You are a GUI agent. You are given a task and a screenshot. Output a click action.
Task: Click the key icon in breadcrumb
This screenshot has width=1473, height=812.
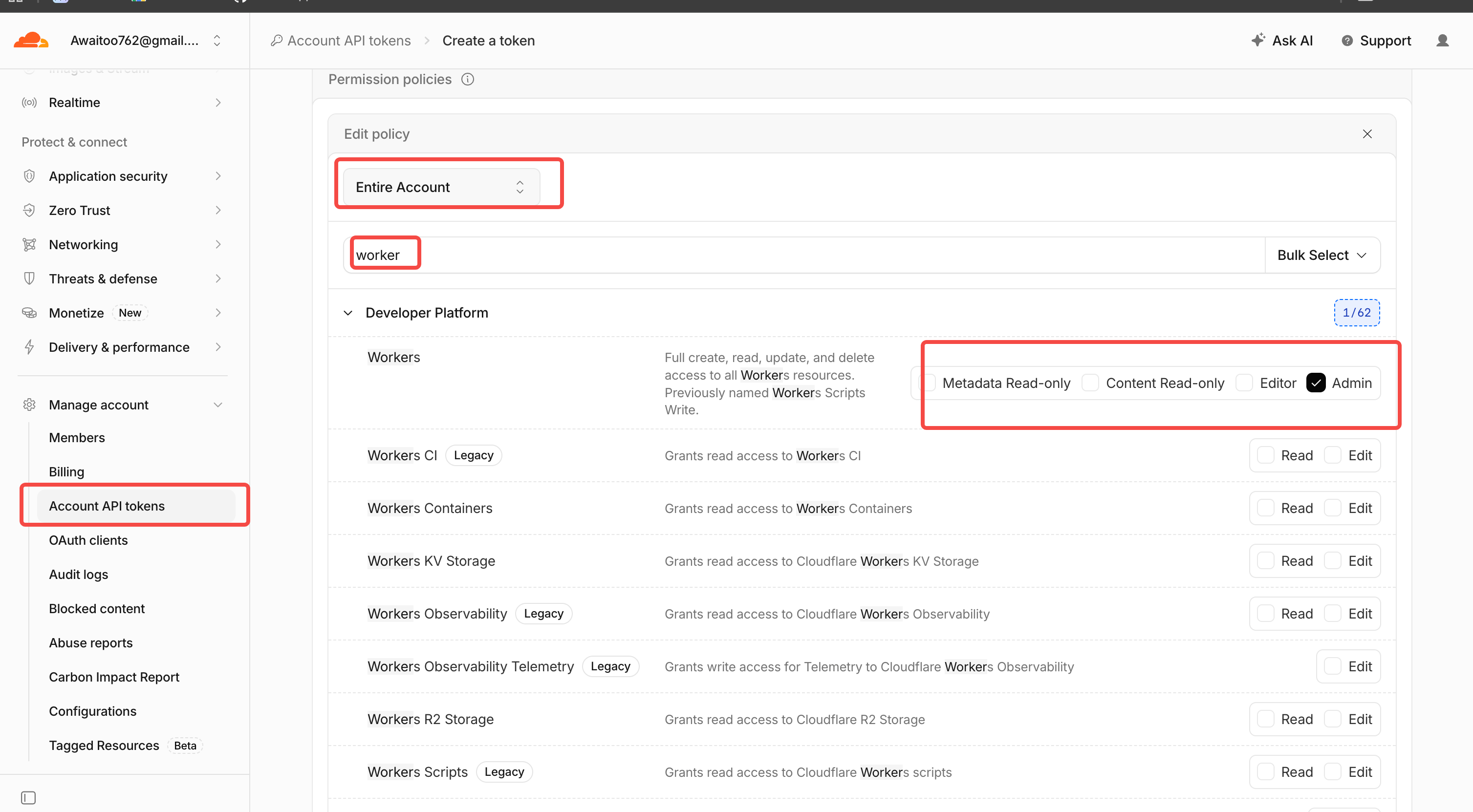point(277,41)
